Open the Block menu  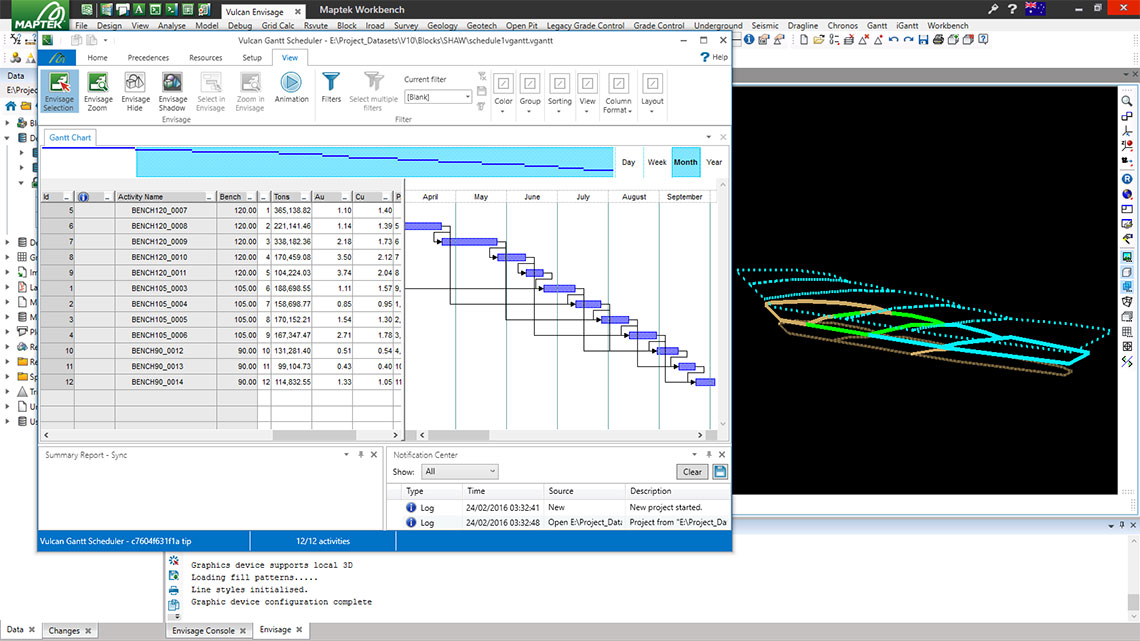point(347,25)
